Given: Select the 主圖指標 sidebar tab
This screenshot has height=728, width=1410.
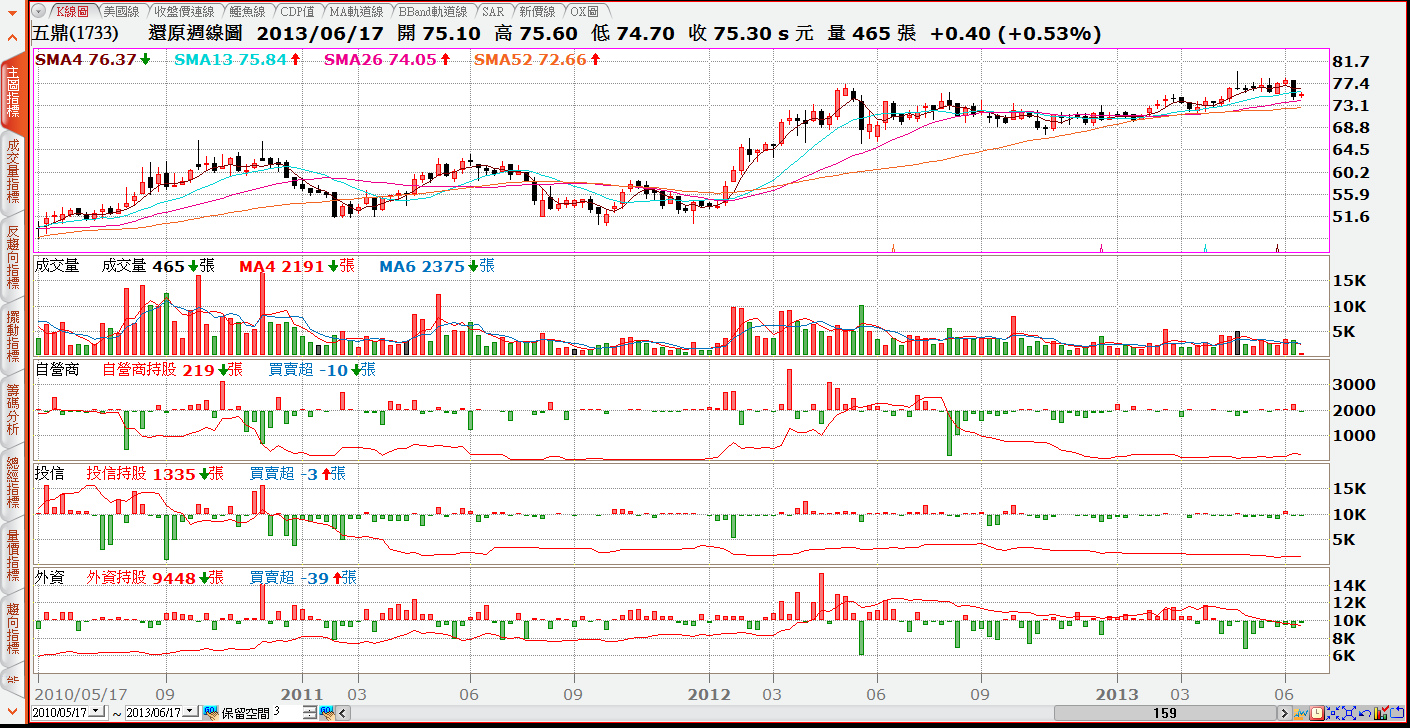Looking at the screenshot, I should coord(13,92).
